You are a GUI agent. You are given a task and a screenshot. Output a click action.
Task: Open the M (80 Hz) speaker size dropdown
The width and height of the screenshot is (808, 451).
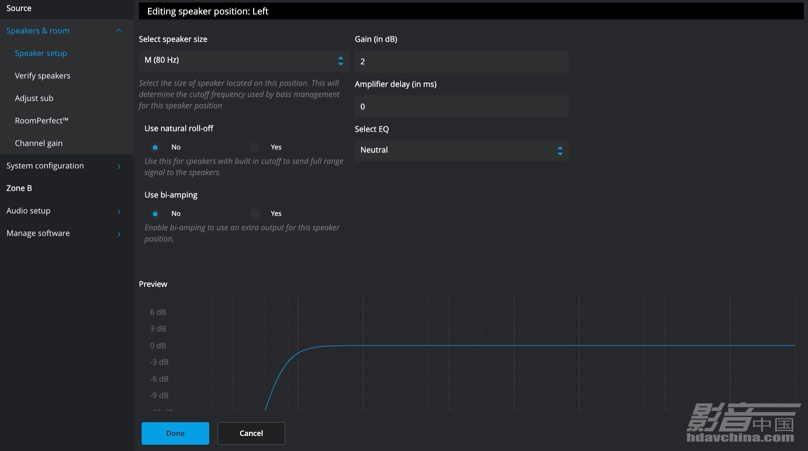pos(244,61)
